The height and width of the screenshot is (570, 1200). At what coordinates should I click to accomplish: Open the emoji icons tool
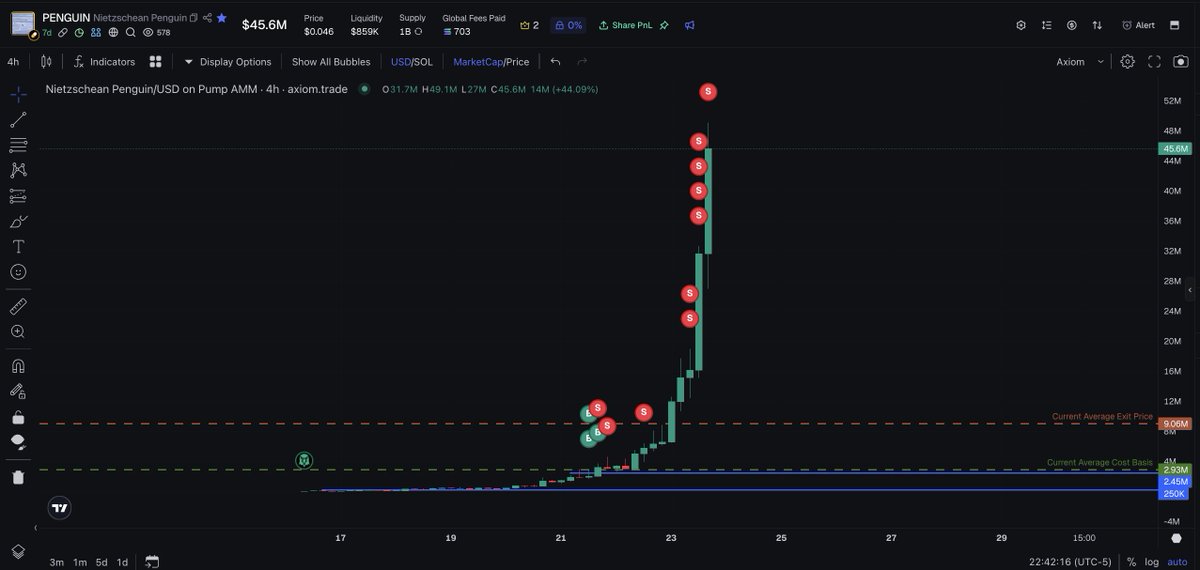(x=18, y=272)
